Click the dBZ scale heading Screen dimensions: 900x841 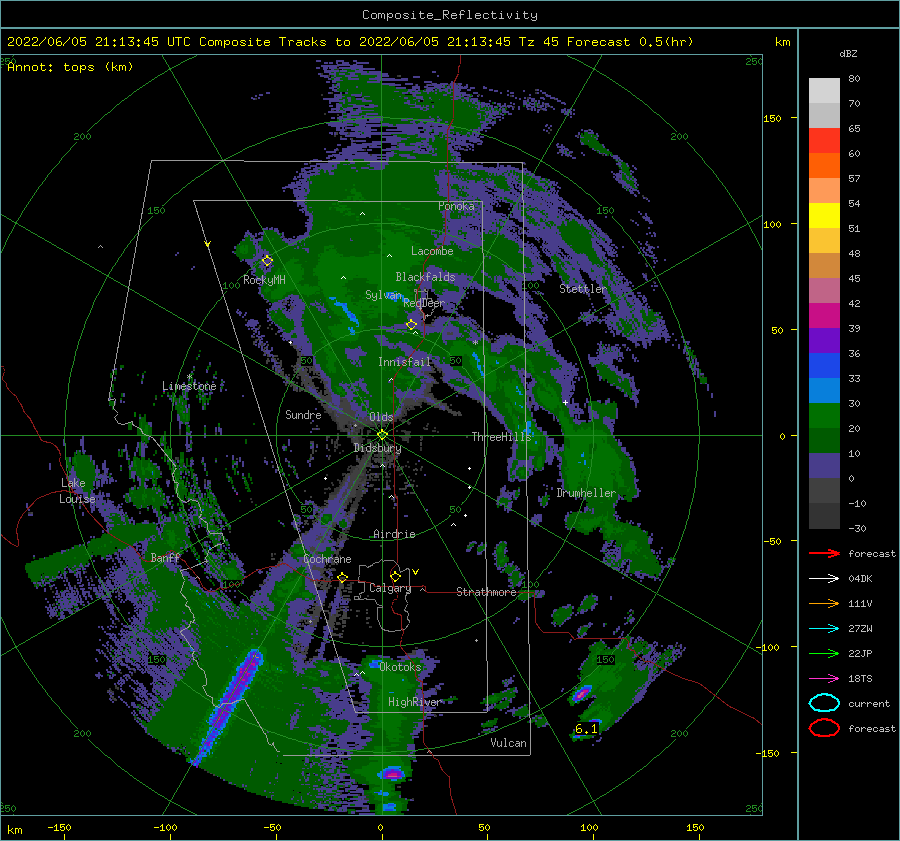point(848,54)
